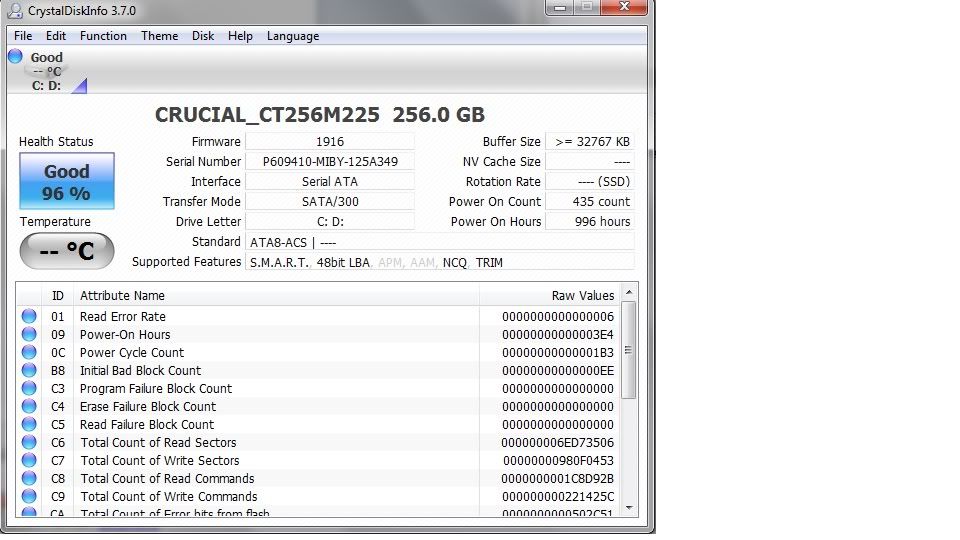
Task: Click the Rotation Rate value ---- (SSD)
Action: click(x=590, y=182)
